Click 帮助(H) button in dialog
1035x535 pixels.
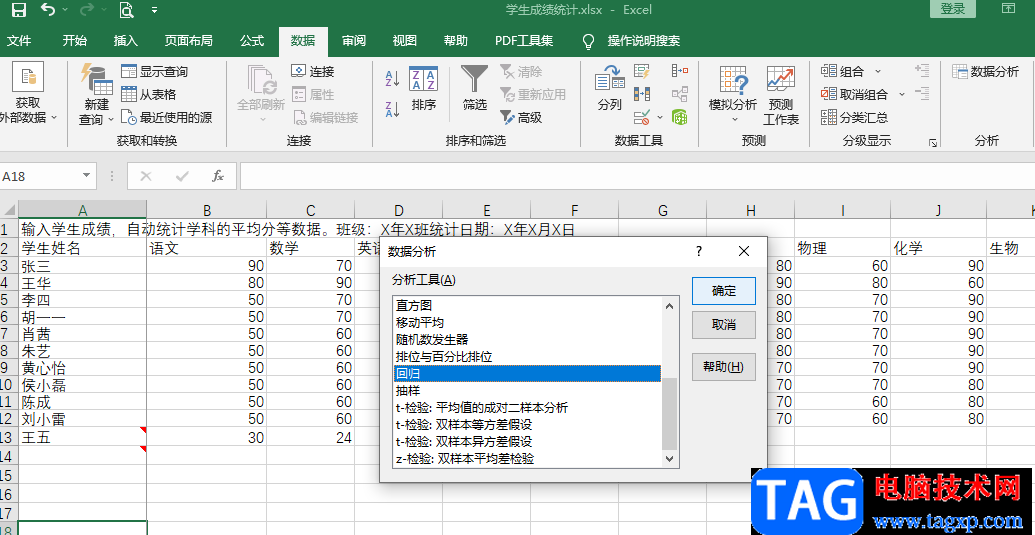click(x=724, y=367)
